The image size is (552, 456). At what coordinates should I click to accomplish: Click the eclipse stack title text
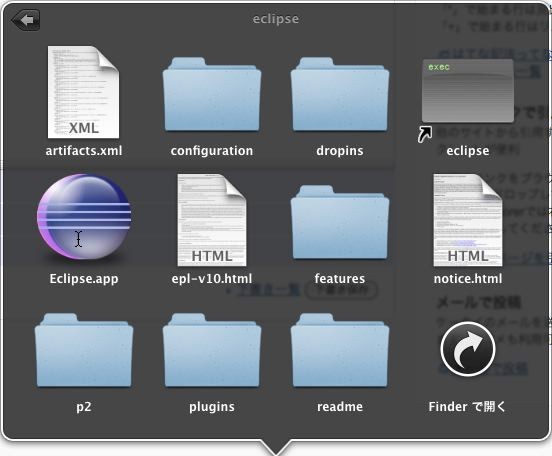pyautogui.click(x=276, y=19)
